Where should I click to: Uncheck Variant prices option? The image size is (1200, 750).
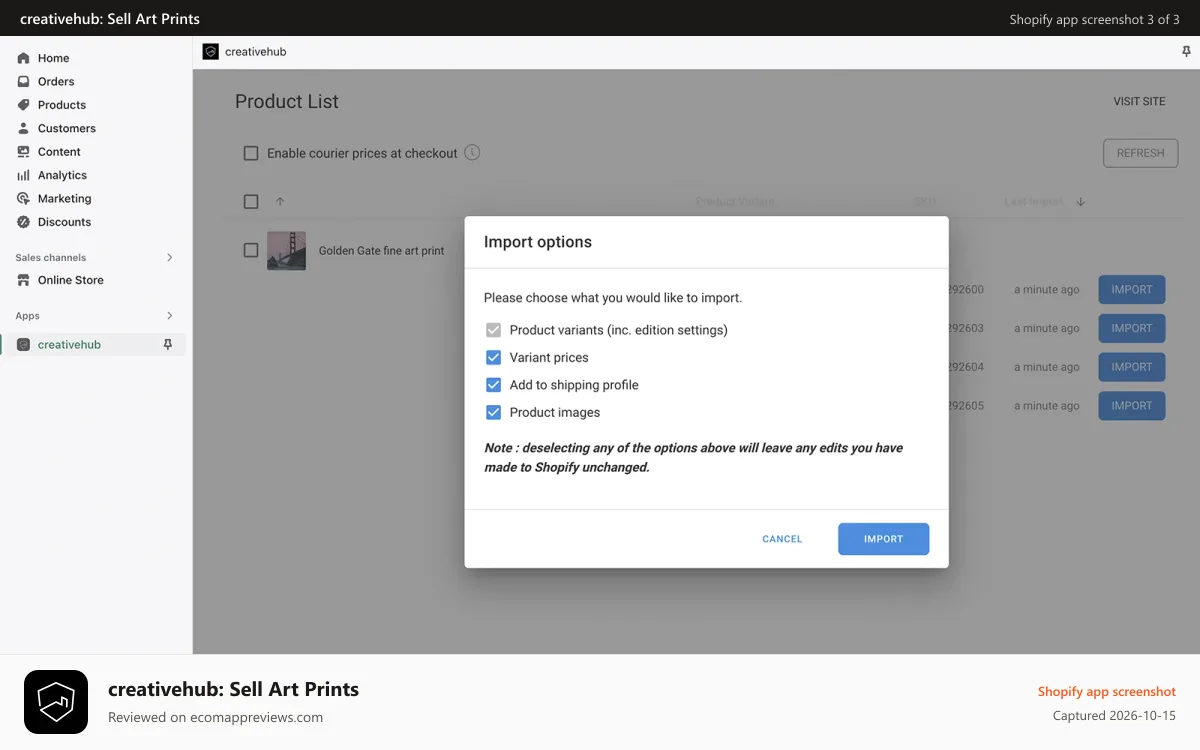coord(493,357)
